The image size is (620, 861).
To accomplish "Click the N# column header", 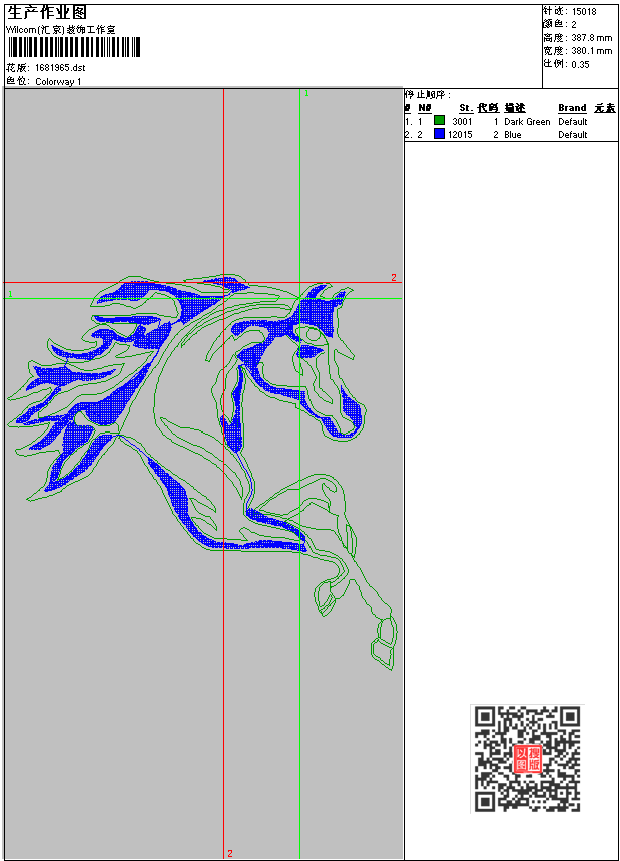I will point(424,108).
